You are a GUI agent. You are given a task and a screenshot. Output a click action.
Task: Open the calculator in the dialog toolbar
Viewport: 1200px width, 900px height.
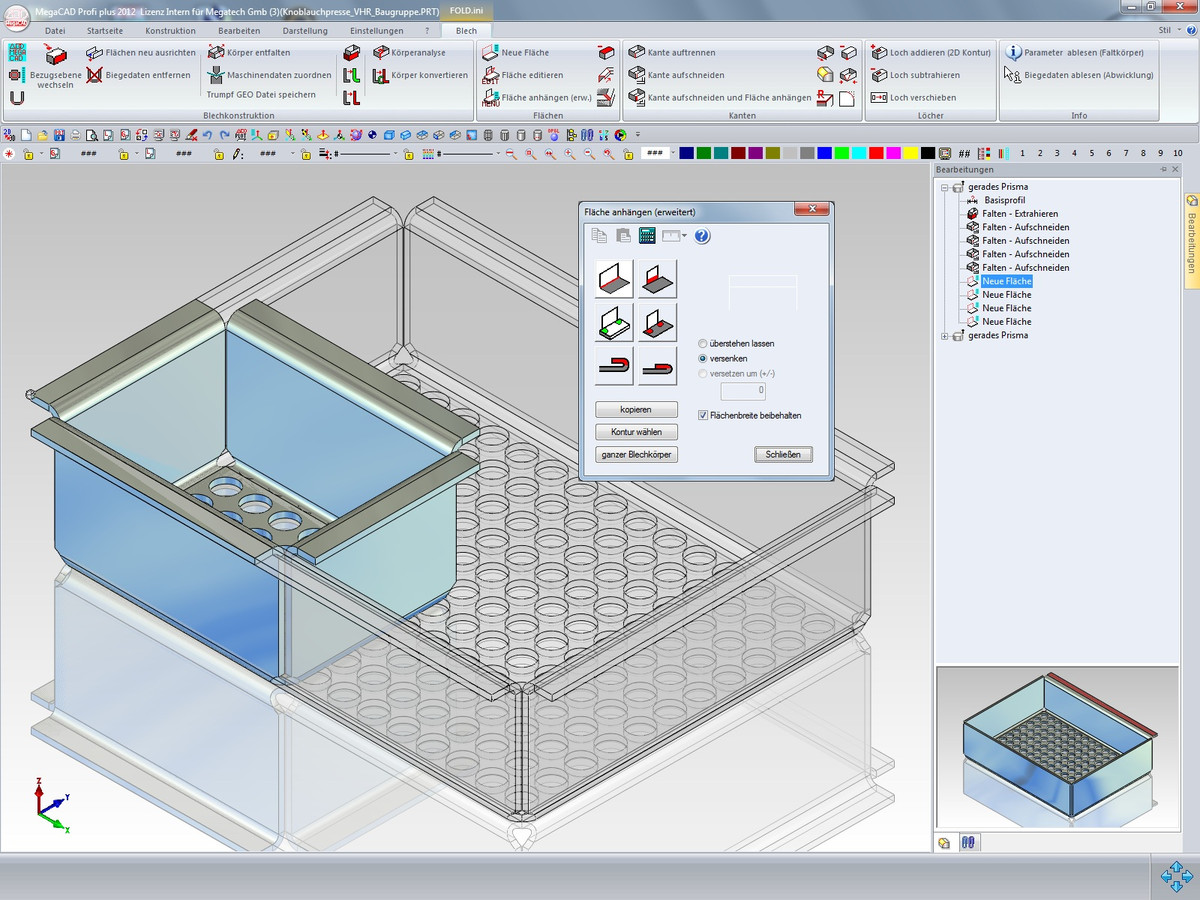[646, 236]
